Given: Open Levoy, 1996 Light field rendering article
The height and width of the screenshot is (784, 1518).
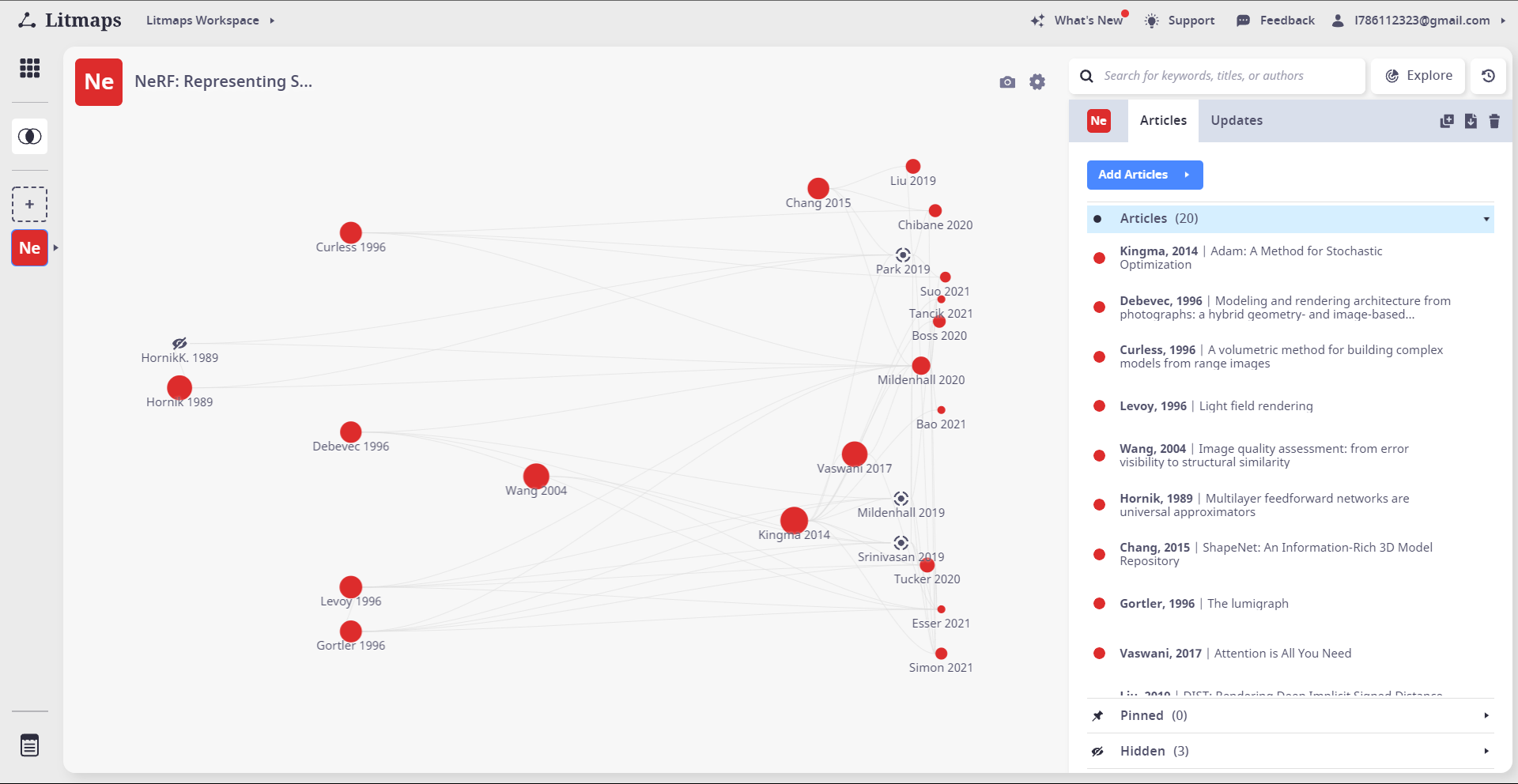Looking at the screenshot, I should point(1290,406).
